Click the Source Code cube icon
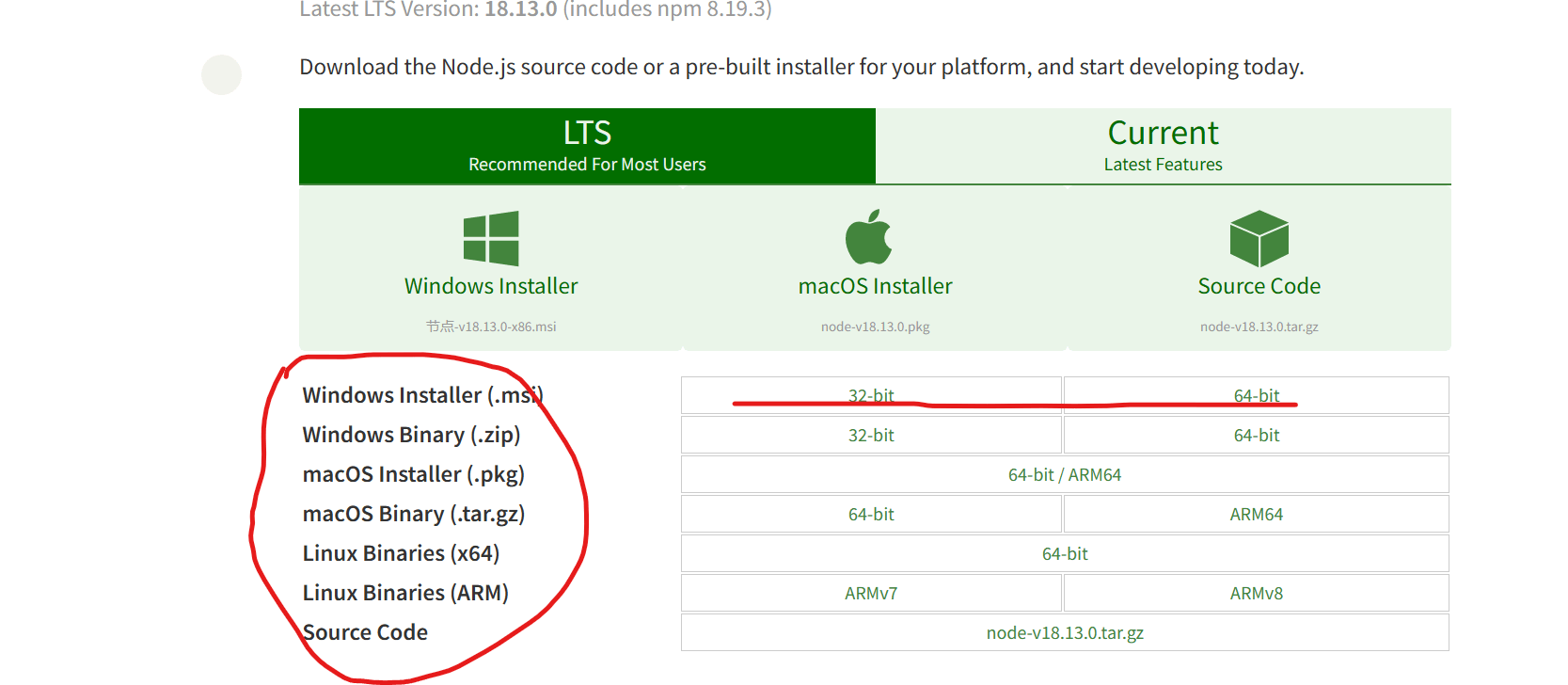This screenshot has height=685, width=1568. 1259,239
